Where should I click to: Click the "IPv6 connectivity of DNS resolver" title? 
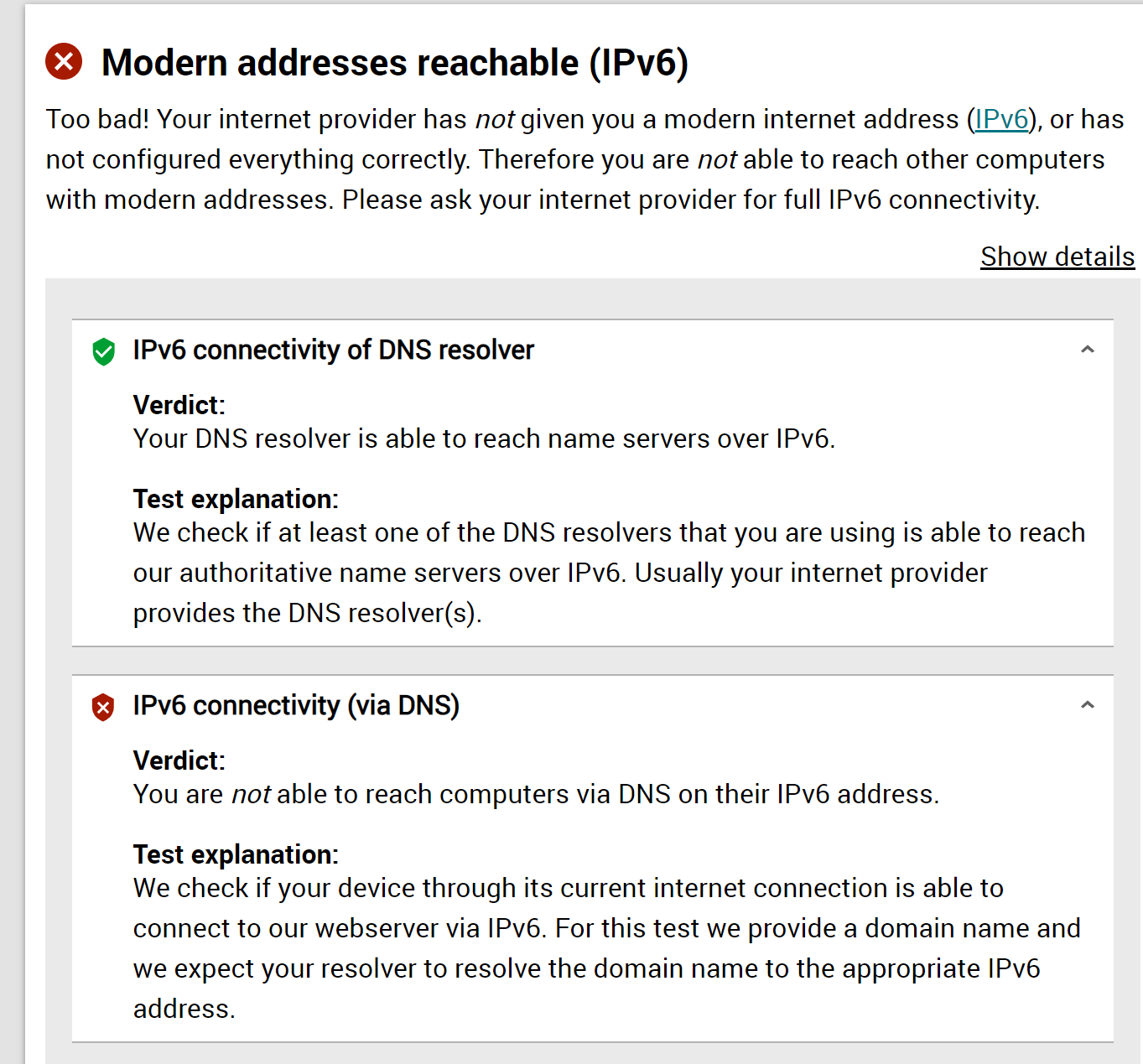tap(333, 350)
